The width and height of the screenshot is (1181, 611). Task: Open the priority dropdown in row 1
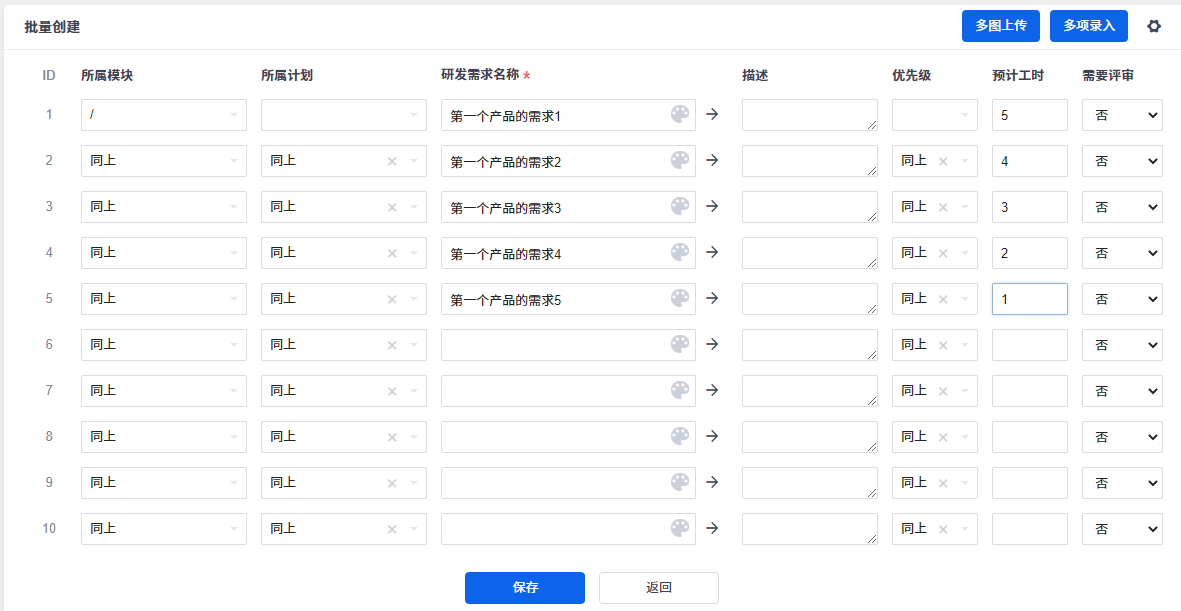tap(934, 115)
